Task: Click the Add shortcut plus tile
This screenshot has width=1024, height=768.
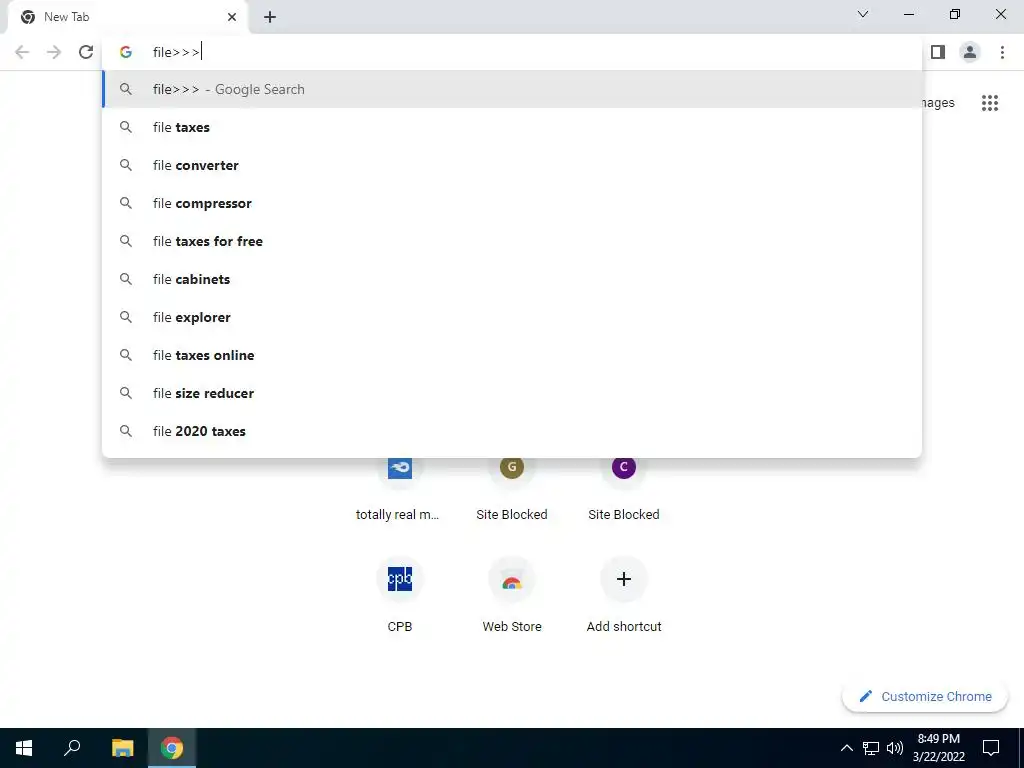Action: (x=624, y=594)
